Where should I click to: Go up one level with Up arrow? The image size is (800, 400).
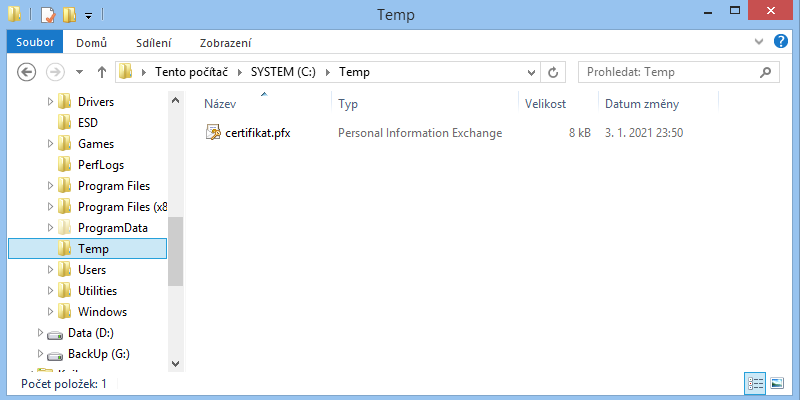click(101, 72)
